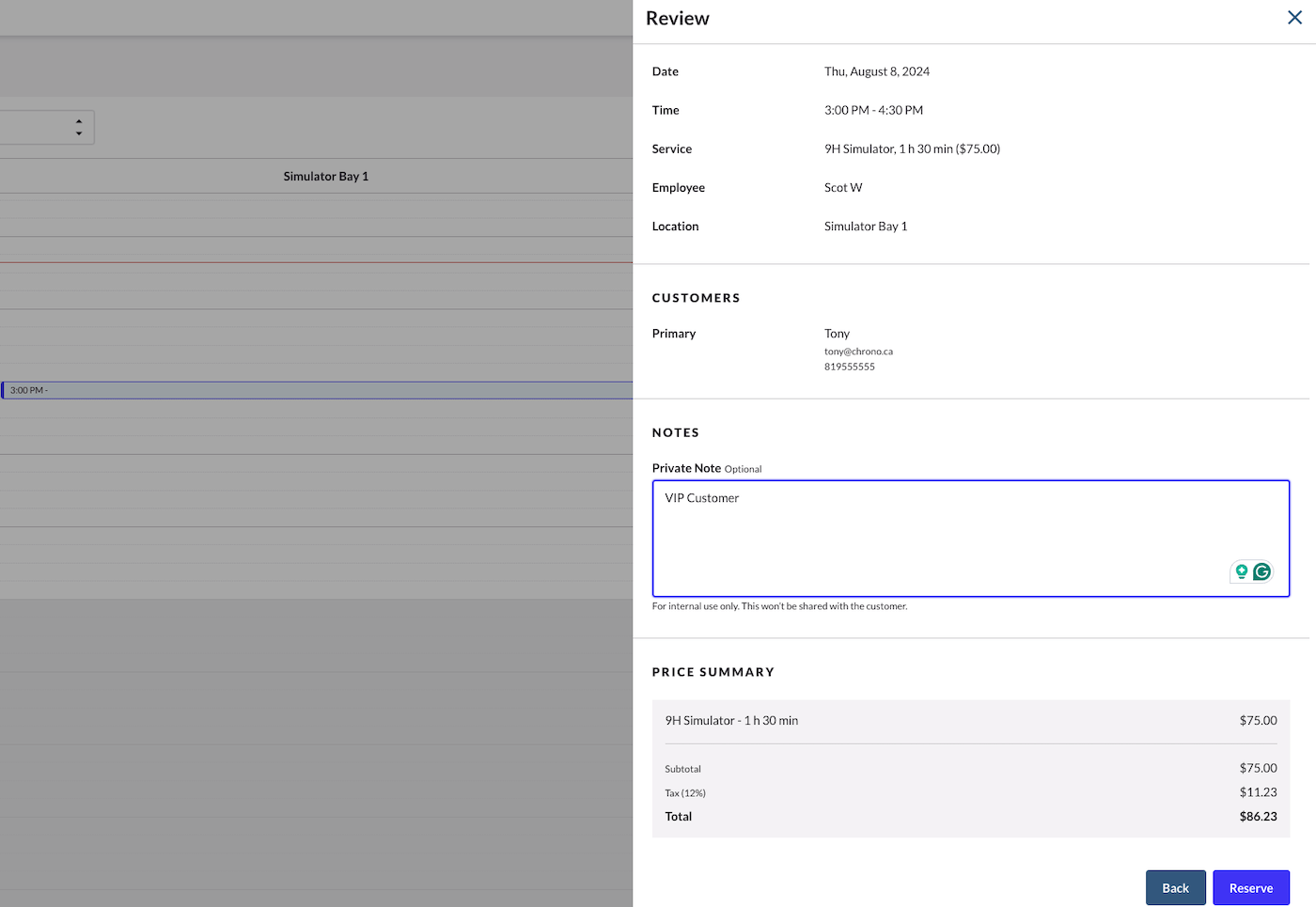Select the 3:00 PM appointment block
Screen dimensions: 1316x907
pyautogui.click(x=317, y=390)
